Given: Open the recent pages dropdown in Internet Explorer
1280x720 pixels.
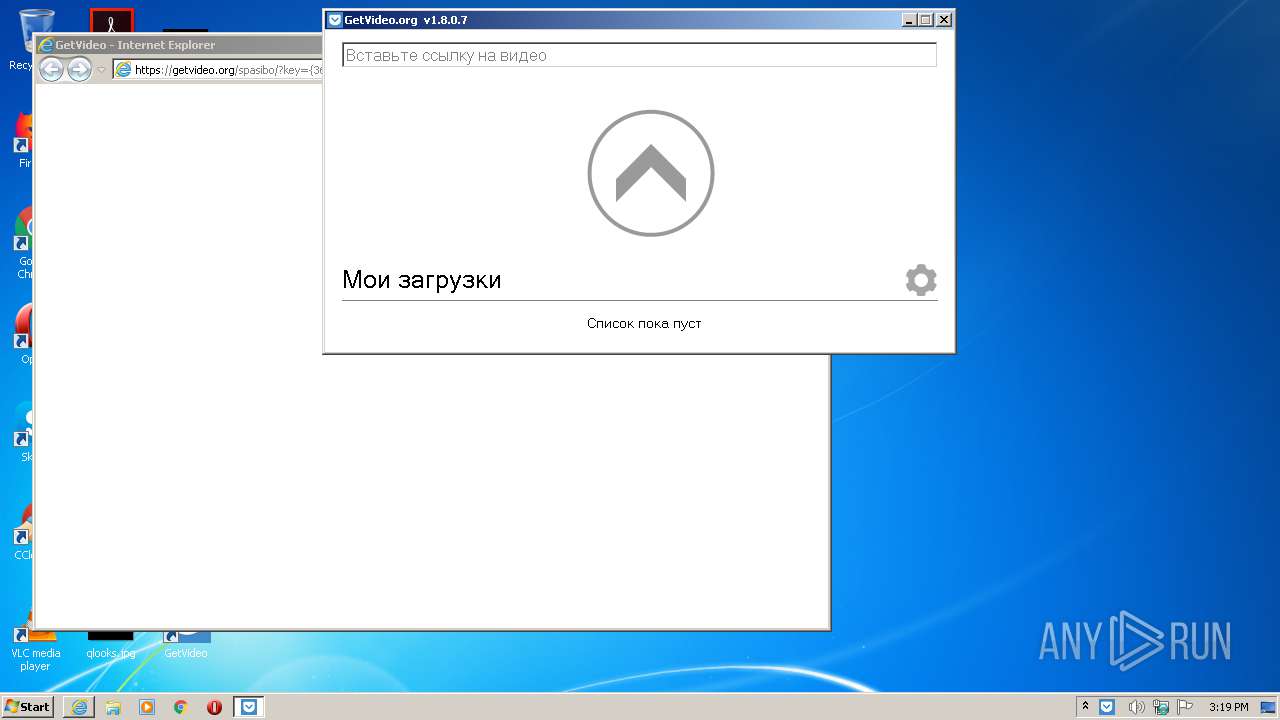Looking at the screenshot, I should click(x=101, y=70).
